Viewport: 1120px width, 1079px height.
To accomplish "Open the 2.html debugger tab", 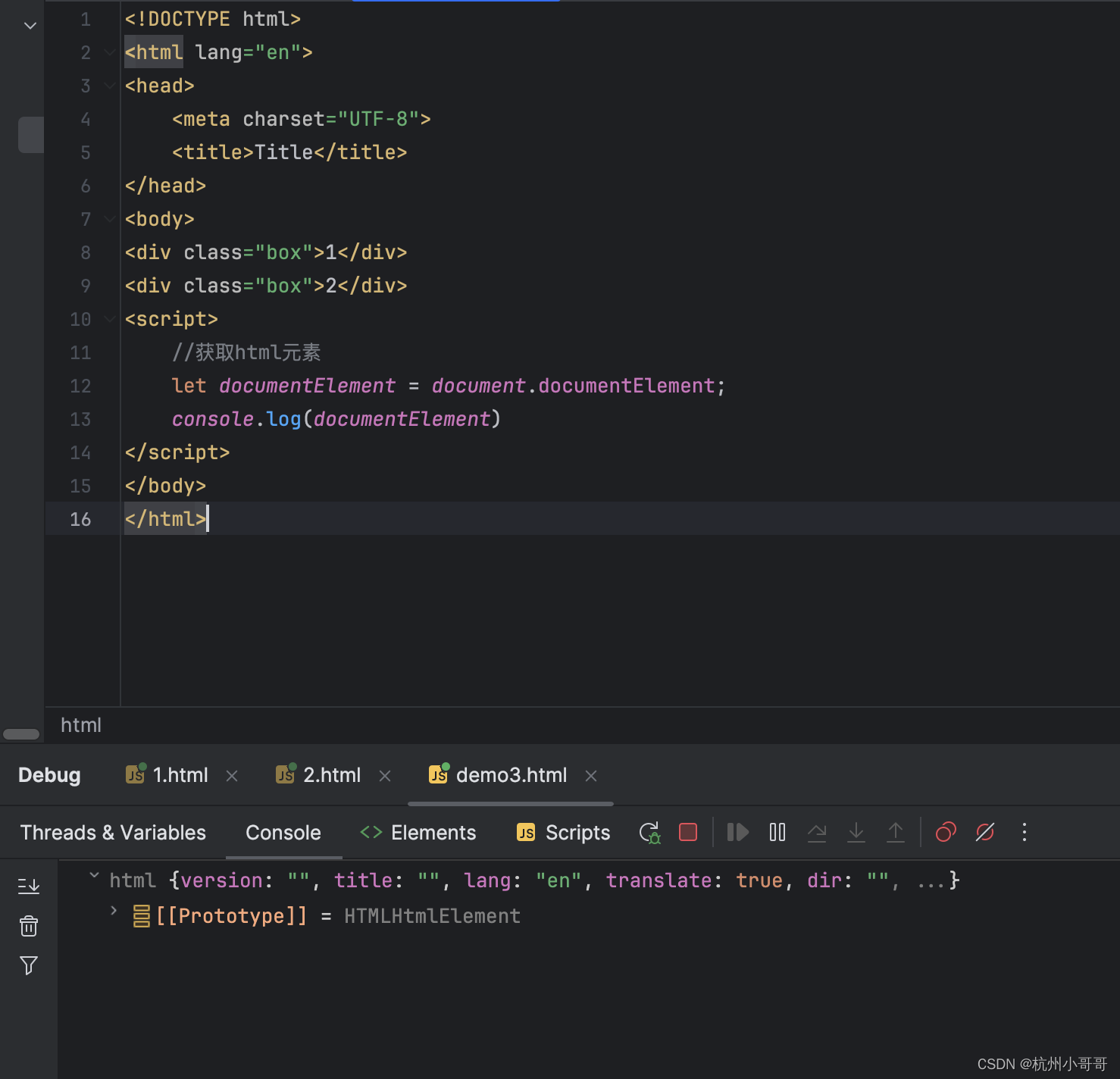I will click(x=332, y=774).
